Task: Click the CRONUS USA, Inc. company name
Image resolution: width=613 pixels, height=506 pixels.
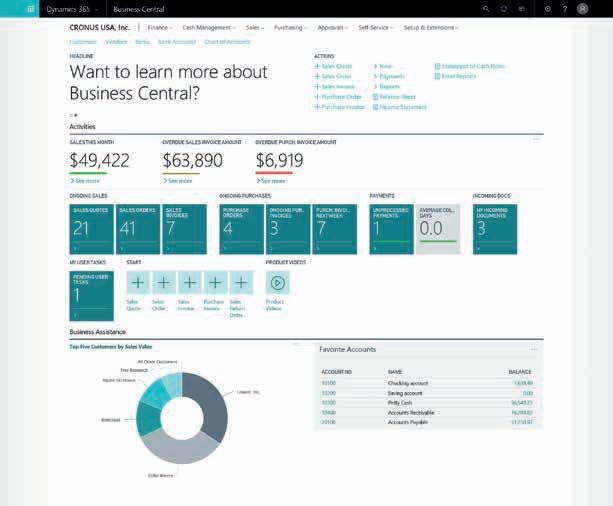Action: click(x=100, y=27)
